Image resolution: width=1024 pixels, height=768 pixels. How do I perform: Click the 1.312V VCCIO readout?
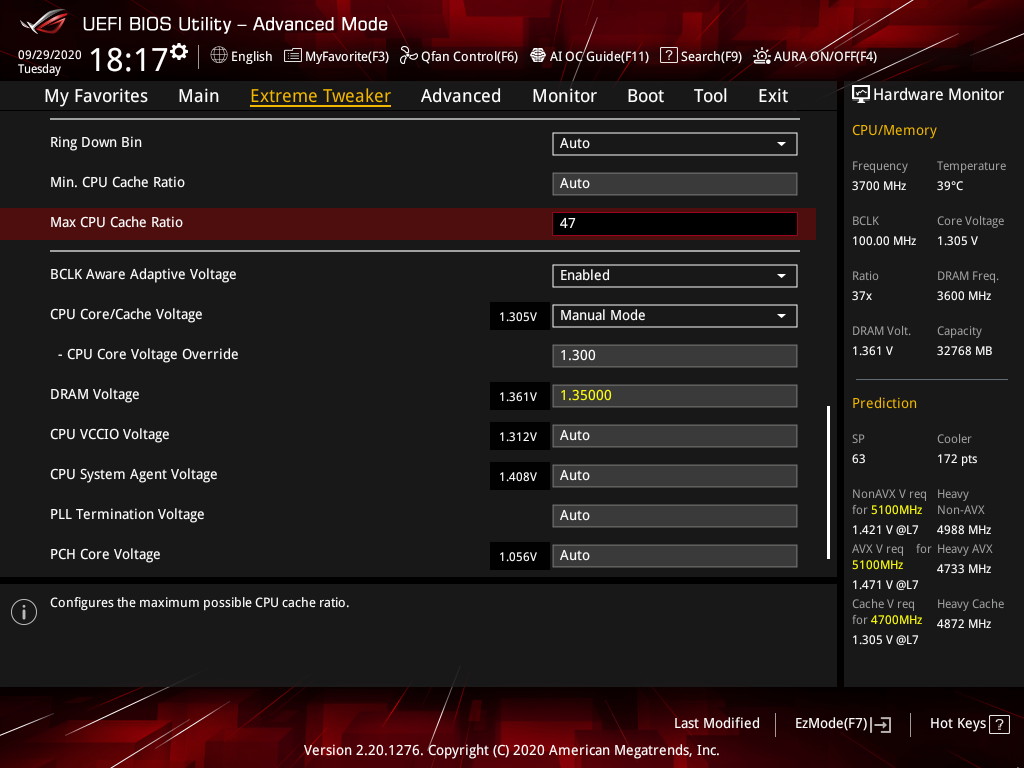pyautogui.click(x=518, y=436)
